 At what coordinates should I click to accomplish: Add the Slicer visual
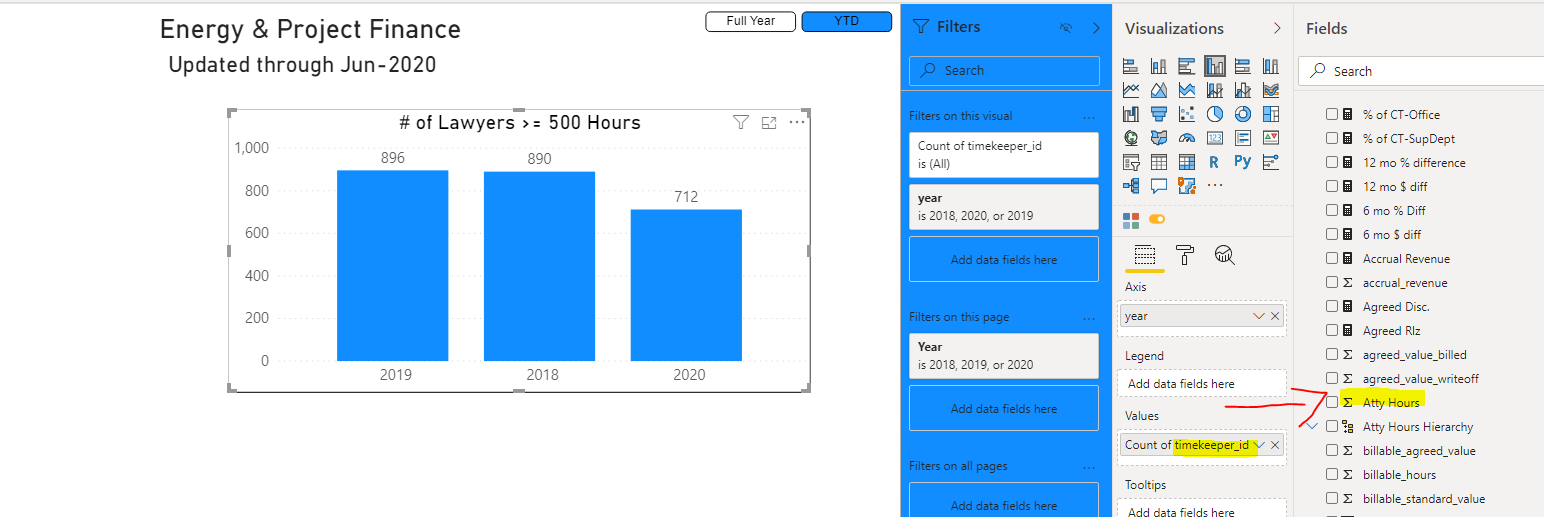[1131, 162]
